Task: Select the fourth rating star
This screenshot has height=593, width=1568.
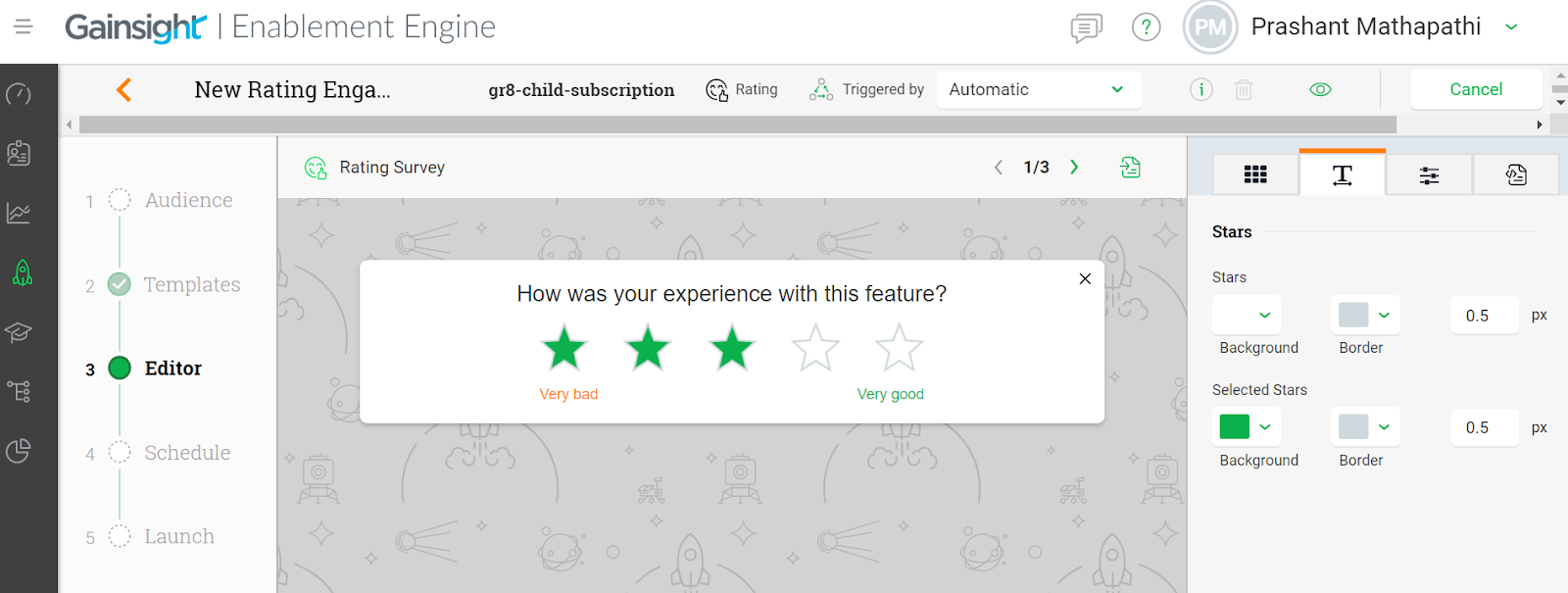Action: (815, 348)
